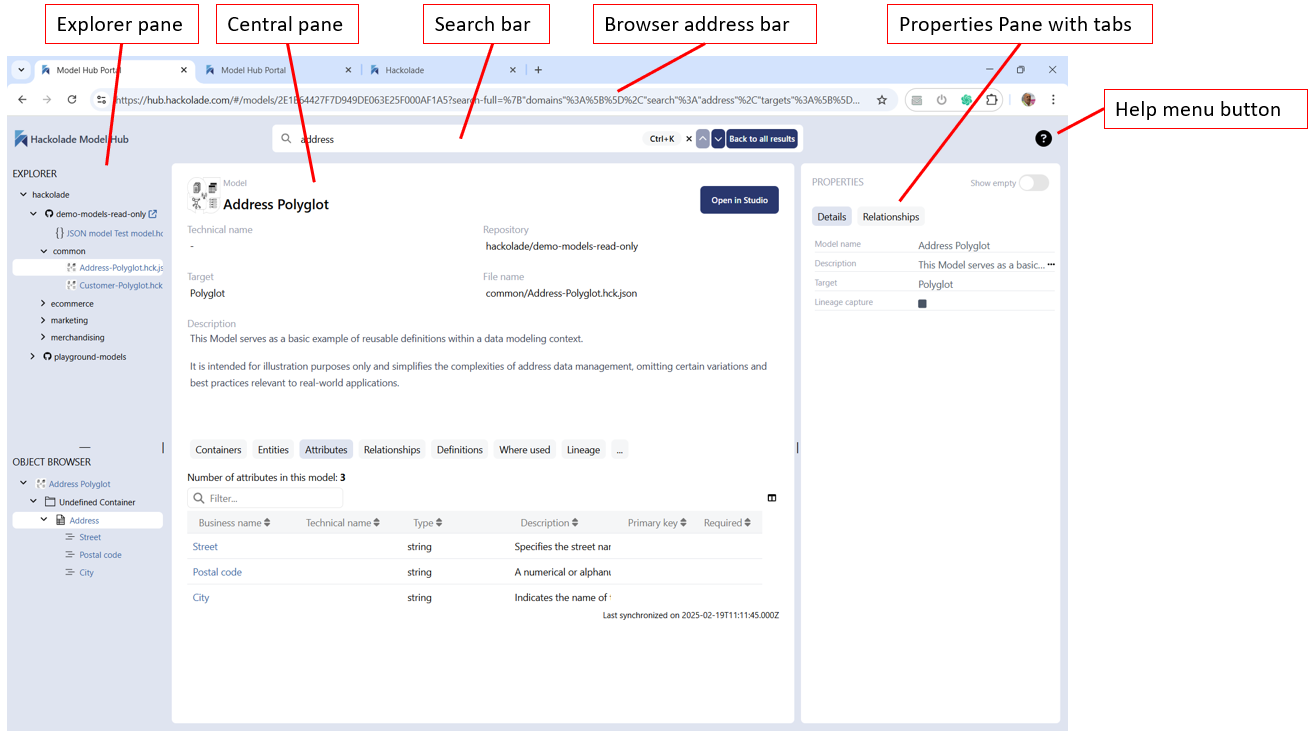Switch to the Hackolade browser tab
The height and width of the screenshot is (738, 1311).
(442, 70)
